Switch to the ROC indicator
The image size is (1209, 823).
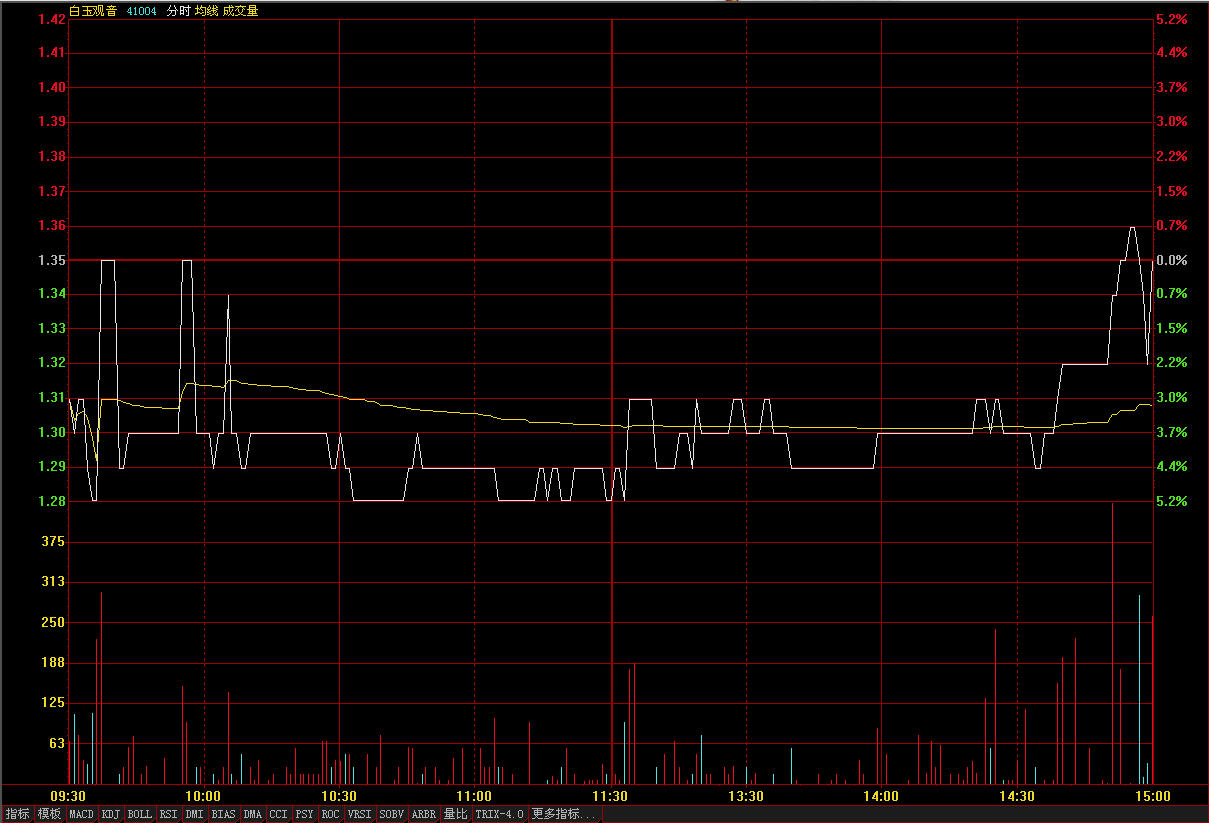pos(331,814)
